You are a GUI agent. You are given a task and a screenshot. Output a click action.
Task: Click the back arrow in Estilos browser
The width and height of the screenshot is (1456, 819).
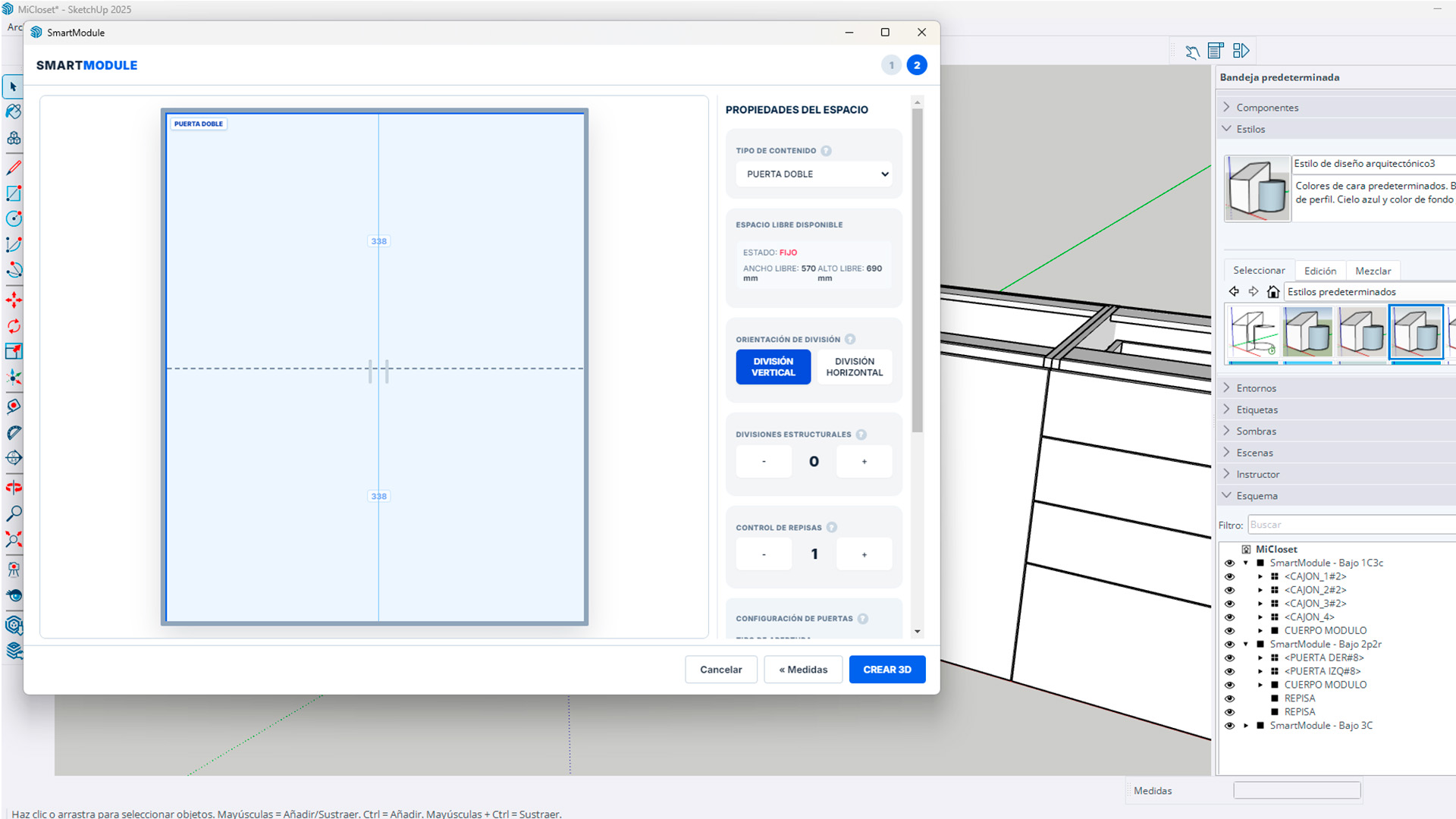[x=1234, y=291]
